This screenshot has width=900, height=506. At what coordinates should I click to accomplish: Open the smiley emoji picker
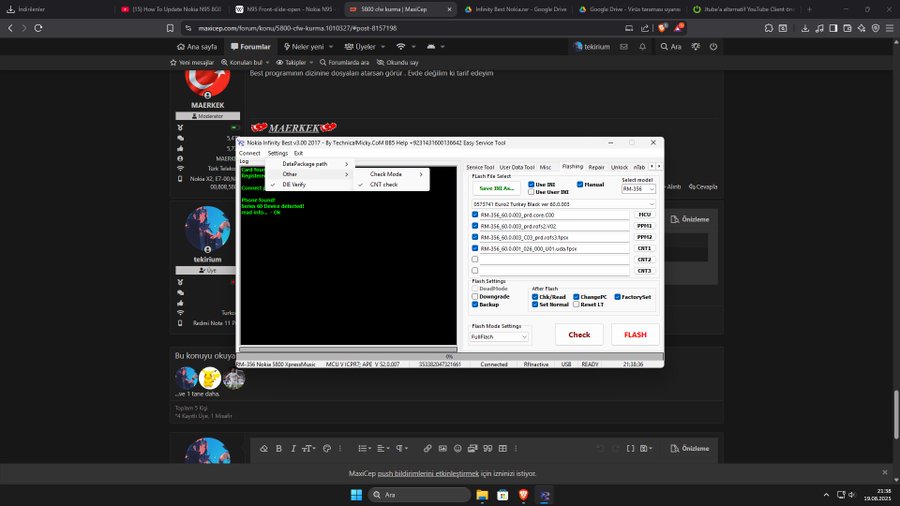tap(457, 449)
